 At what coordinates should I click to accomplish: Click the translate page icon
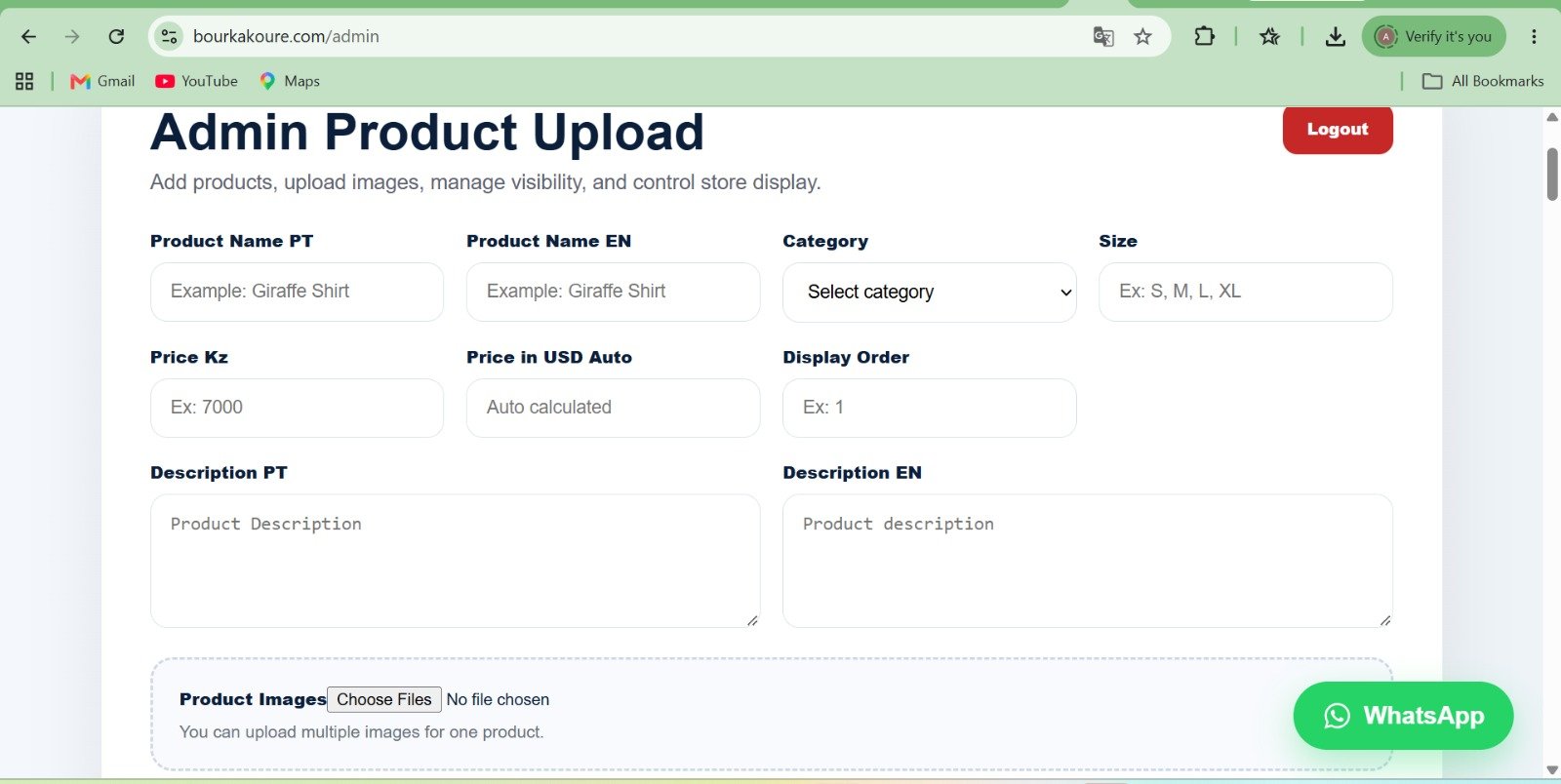(x=1103, y=37)
